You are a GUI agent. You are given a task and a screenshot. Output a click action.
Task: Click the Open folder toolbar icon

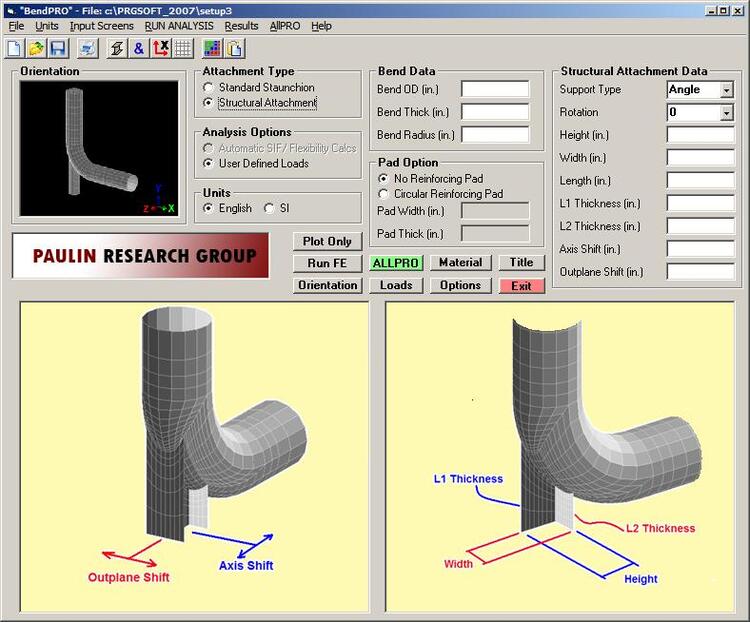[36, 48]
